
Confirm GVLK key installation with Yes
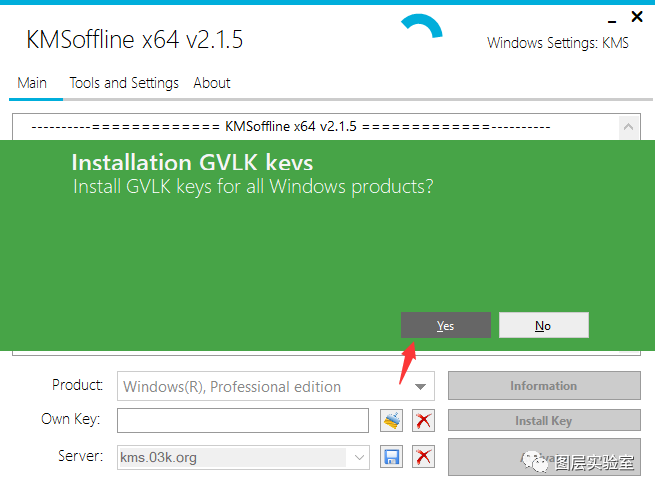coord(446,325)
